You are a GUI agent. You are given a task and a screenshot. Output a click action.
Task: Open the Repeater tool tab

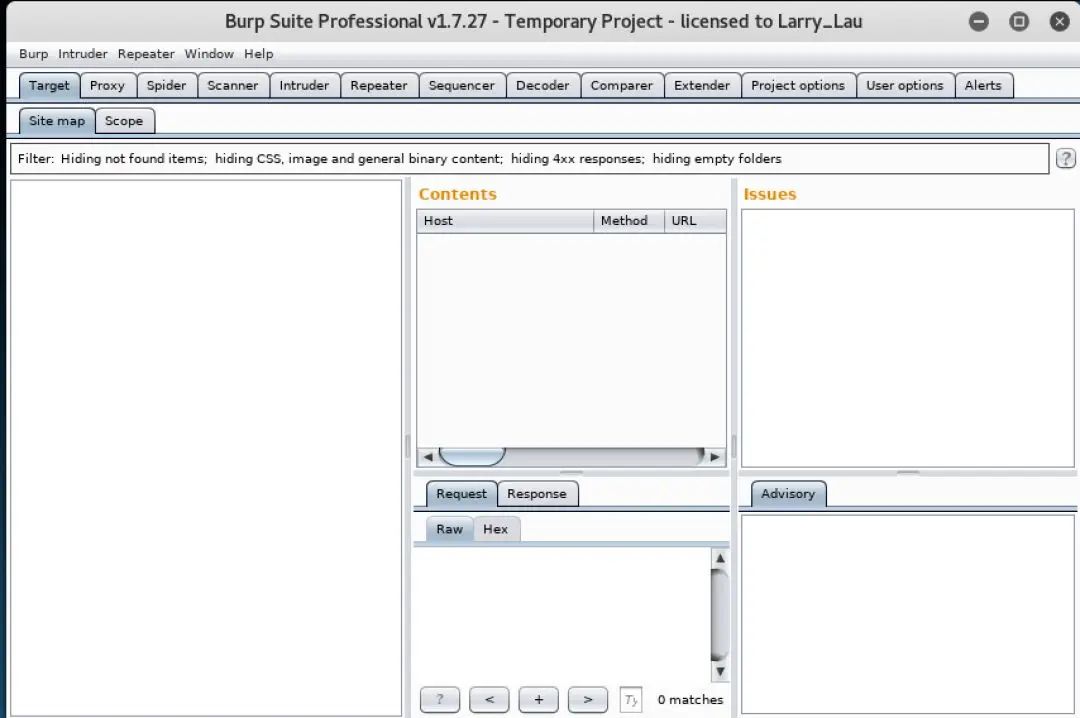(x=379, y=85)
